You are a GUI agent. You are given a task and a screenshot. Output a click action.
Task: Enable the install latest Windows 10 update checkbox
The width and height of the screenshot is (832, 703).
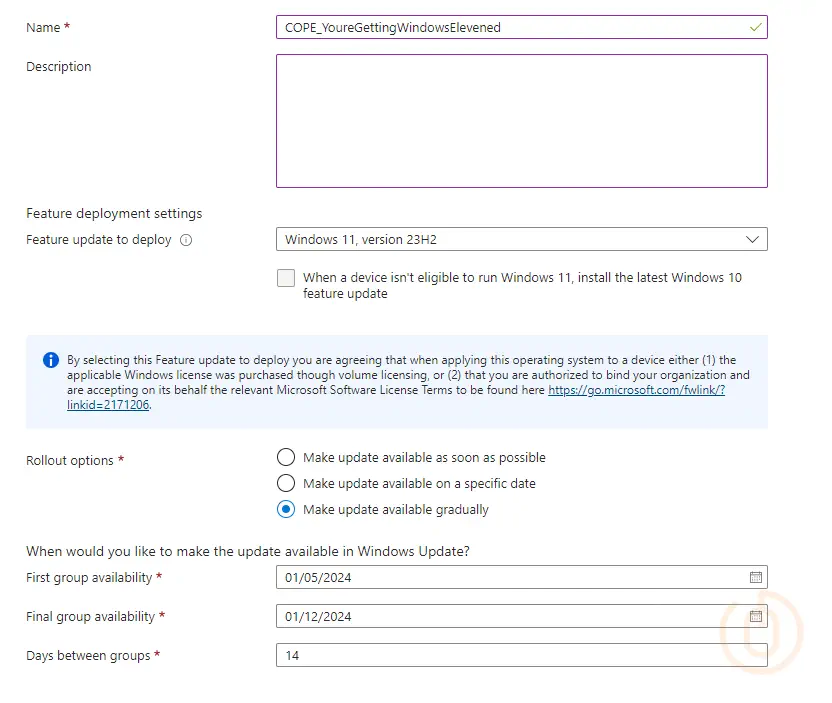point(286,278)
